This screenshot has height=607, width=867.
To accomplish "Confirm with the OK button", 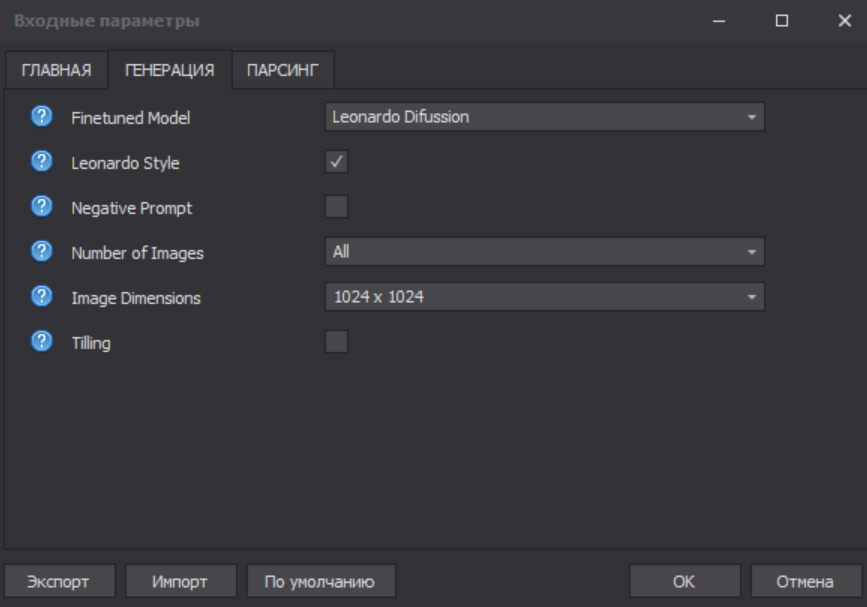I will [x=685, y=581].
